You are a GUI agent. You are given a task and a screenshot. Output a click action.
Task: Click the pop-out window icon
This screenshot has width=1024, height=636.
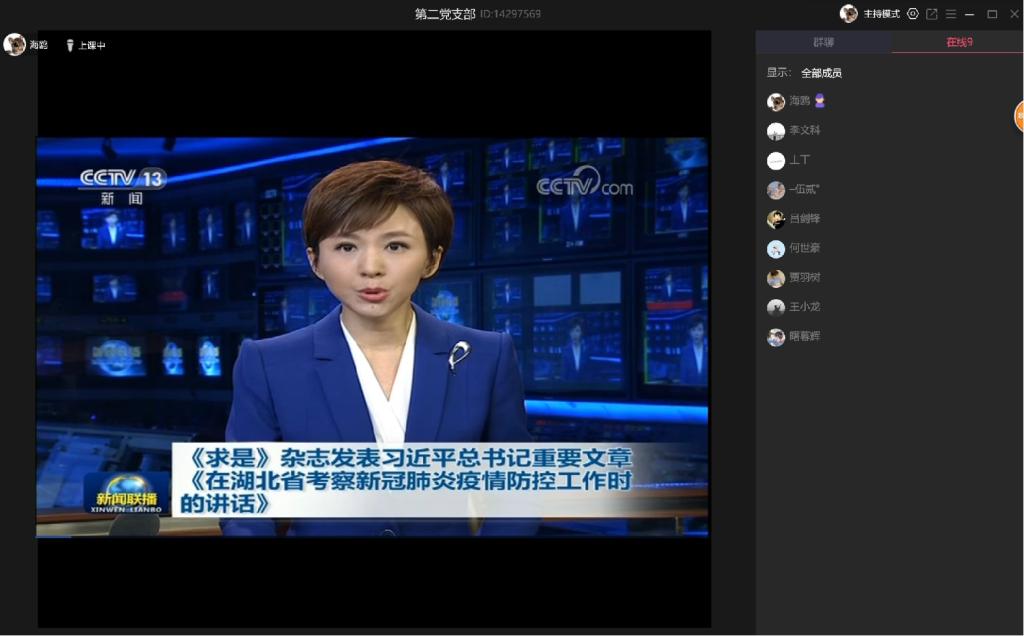pyautogui.click(x=932, y=14)
